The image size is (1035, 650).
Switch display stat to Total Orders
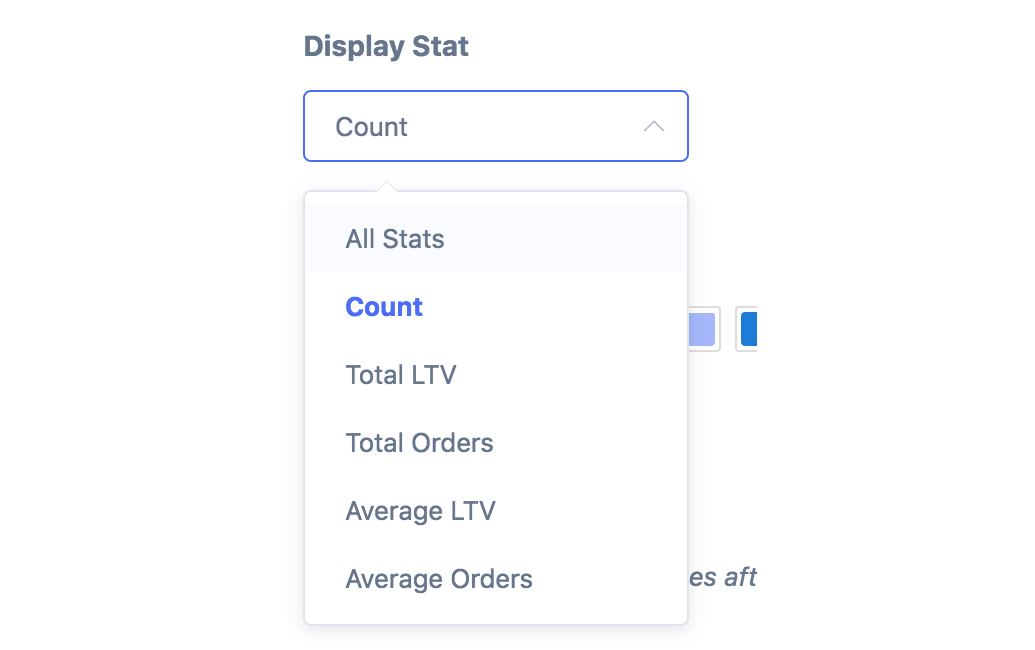click(x=419, y=443)
